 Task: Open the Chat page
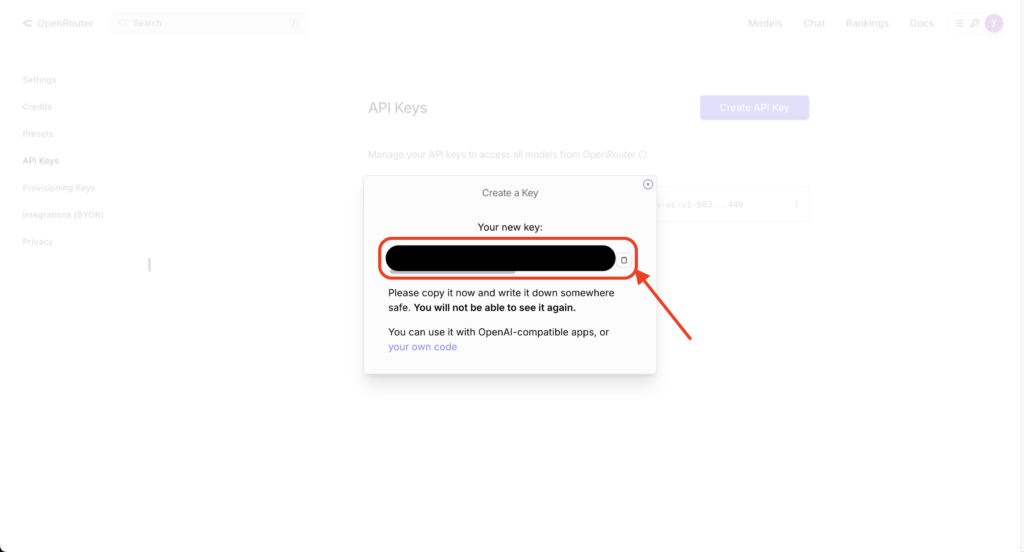(x=814, y=23)
